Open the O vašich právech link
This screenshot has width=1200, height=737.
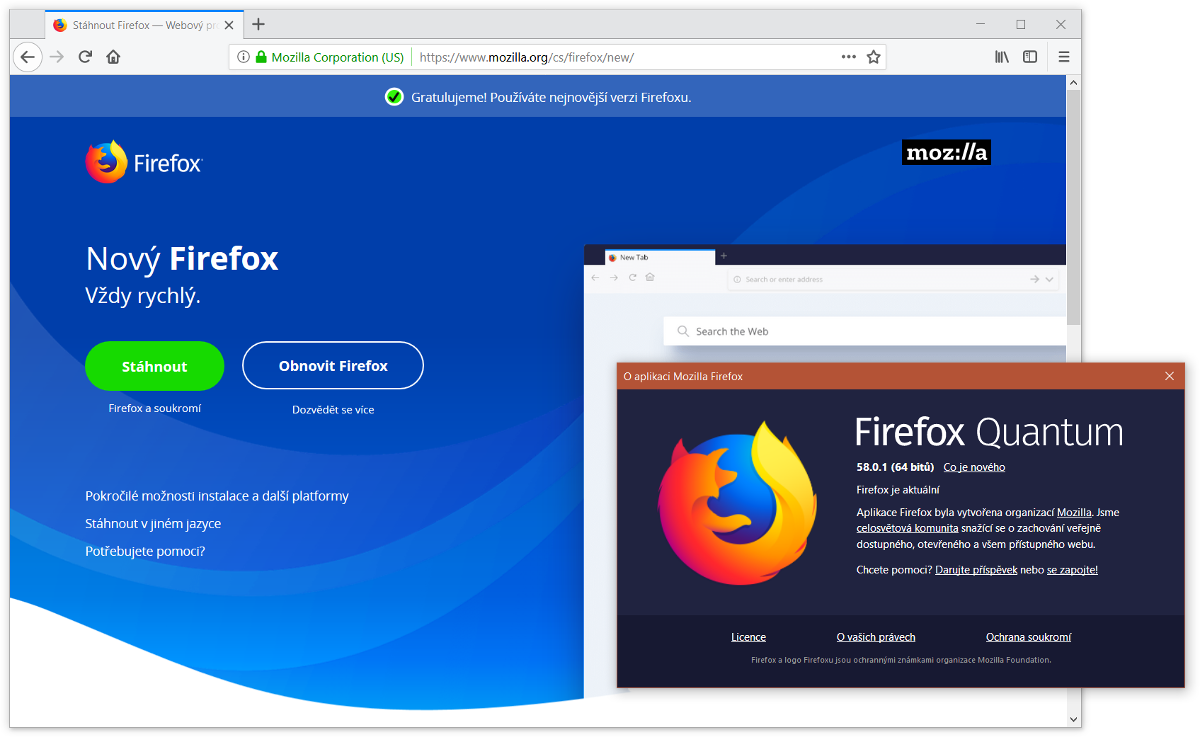[876, 637]
